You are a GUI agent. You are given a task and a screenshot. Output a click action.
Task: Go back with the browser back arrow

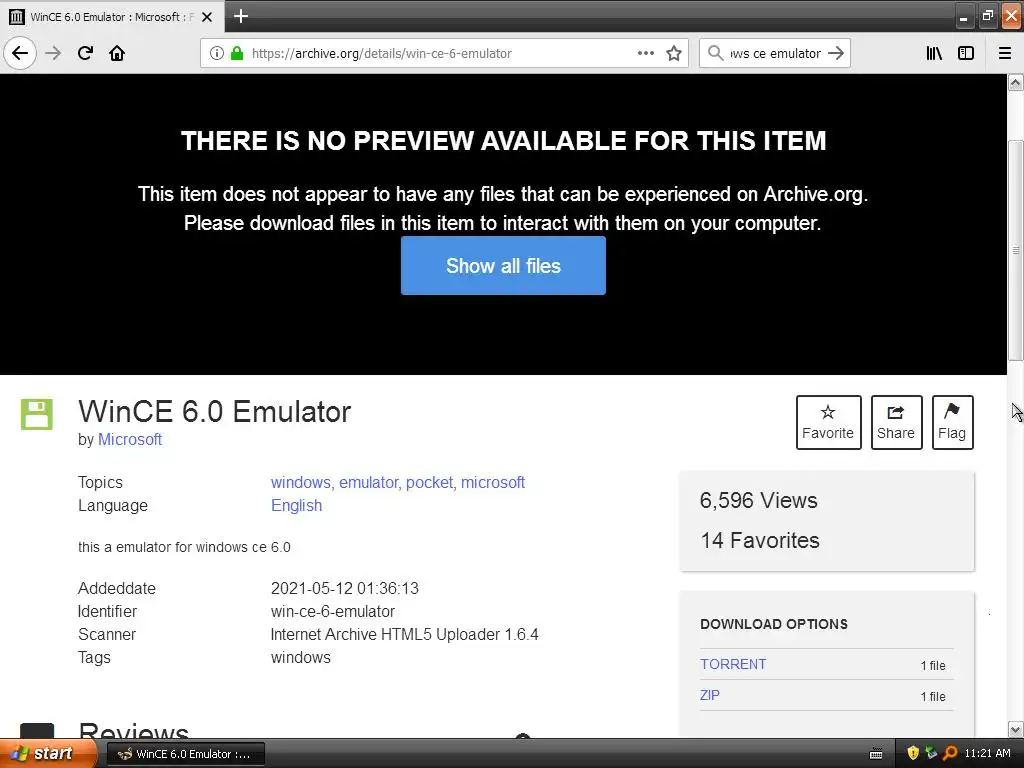[20, 53]
